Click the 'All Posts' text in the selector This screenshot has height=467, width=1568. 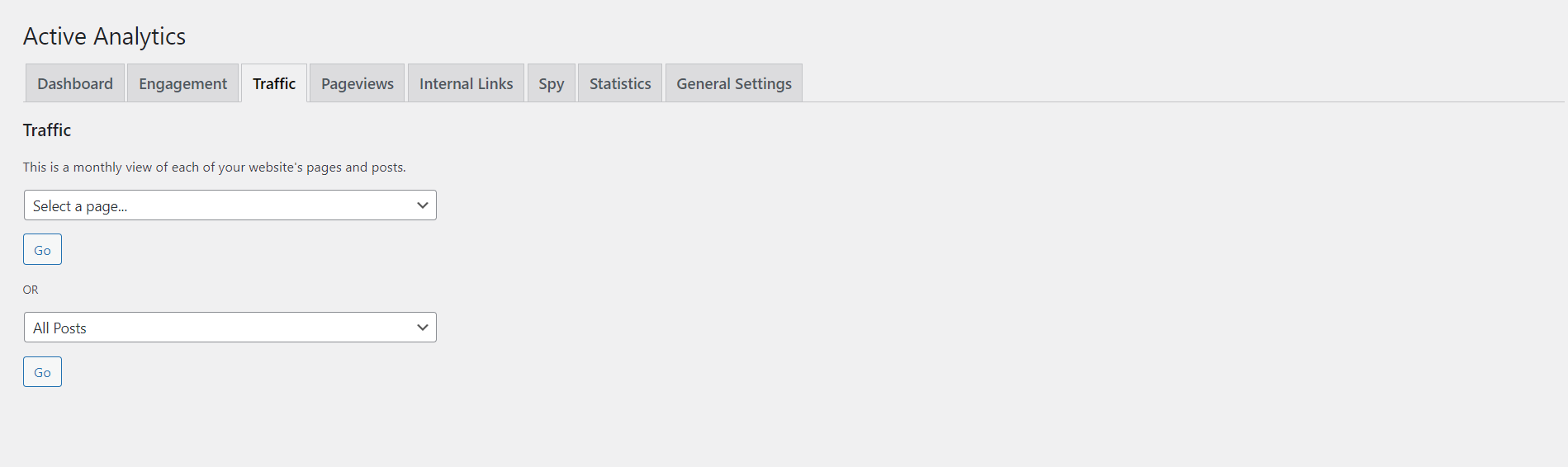click(59, 328)
